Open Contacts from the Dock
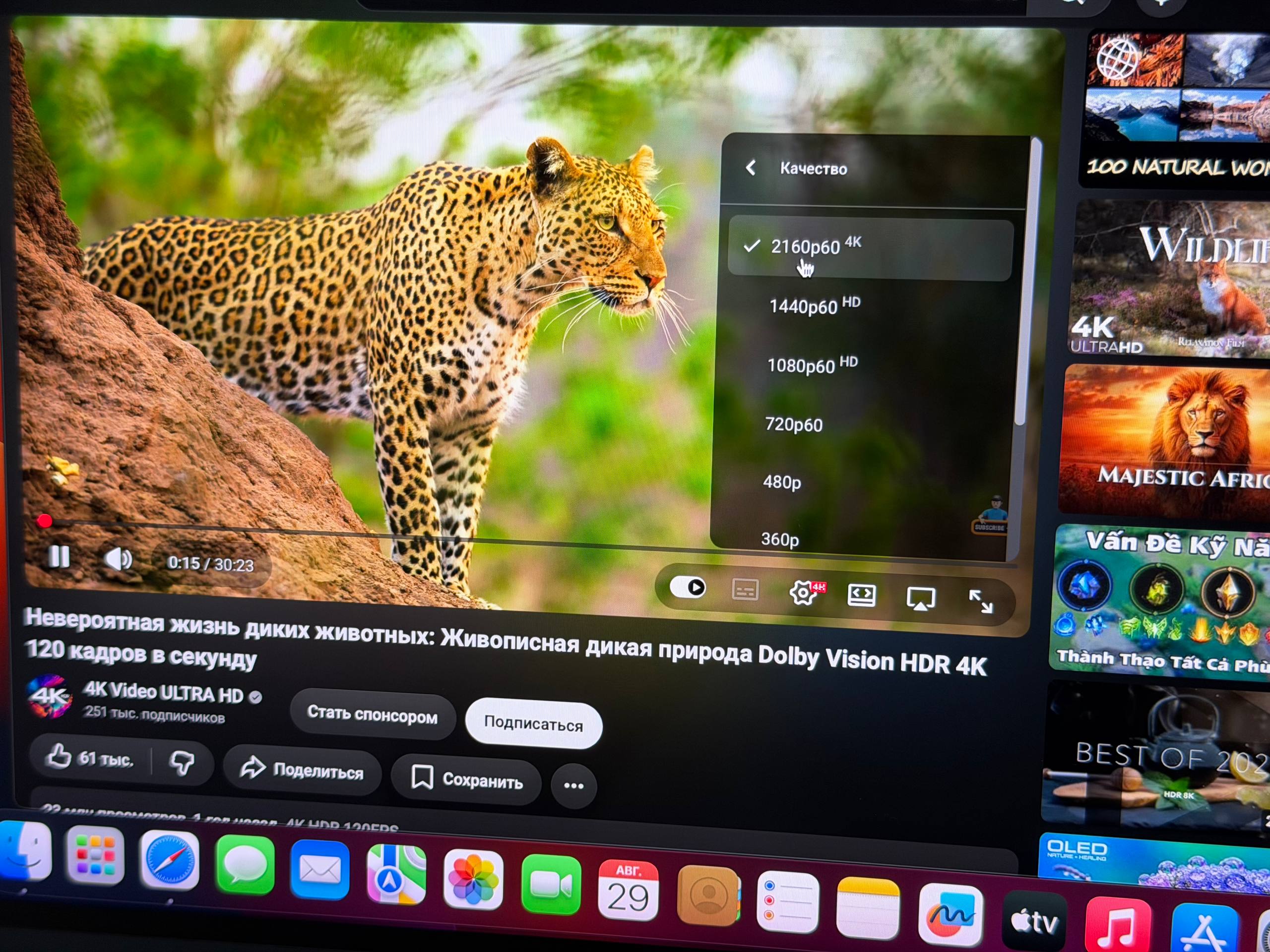This screenshot has width=1270, height=952. (x=708, y=896)
